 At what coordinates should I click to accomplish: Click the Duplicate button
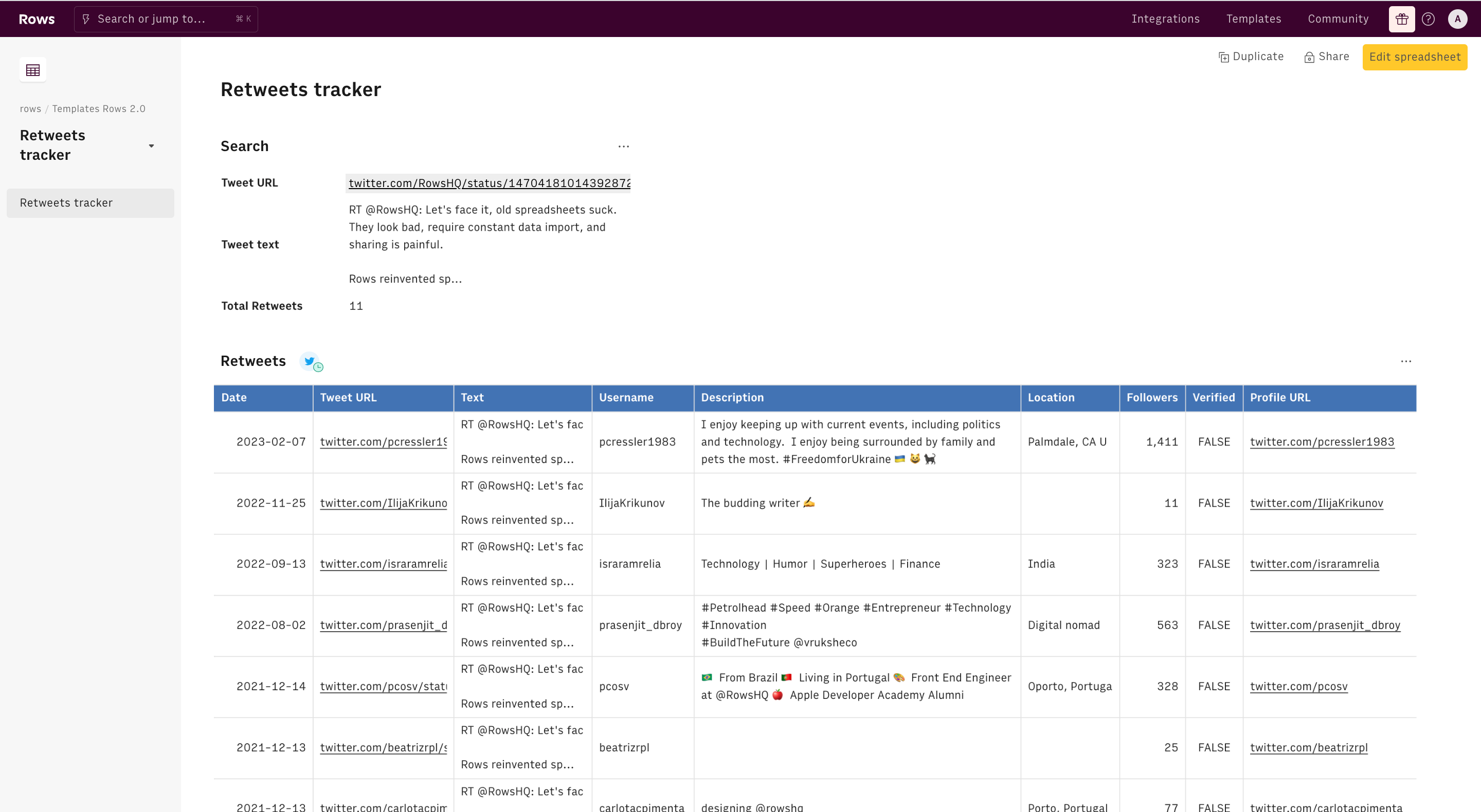pyautogui.click(x=1251, y=57)
